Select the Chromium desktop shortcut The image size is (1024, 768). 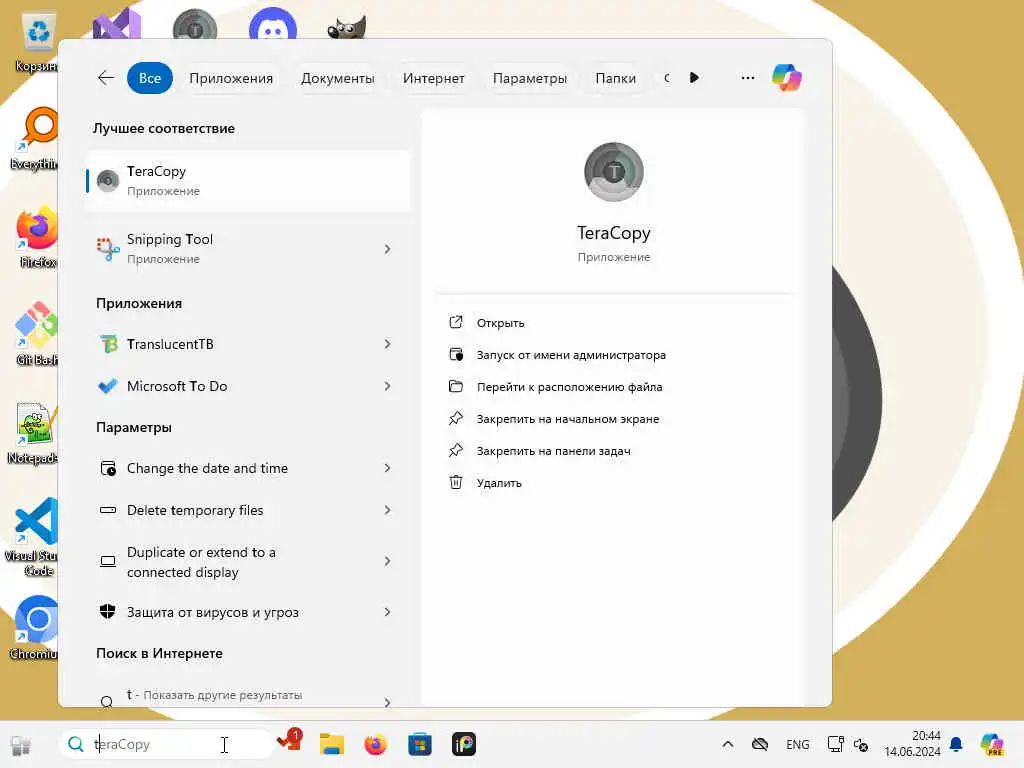pyautogui.click(x=35, y=628)
